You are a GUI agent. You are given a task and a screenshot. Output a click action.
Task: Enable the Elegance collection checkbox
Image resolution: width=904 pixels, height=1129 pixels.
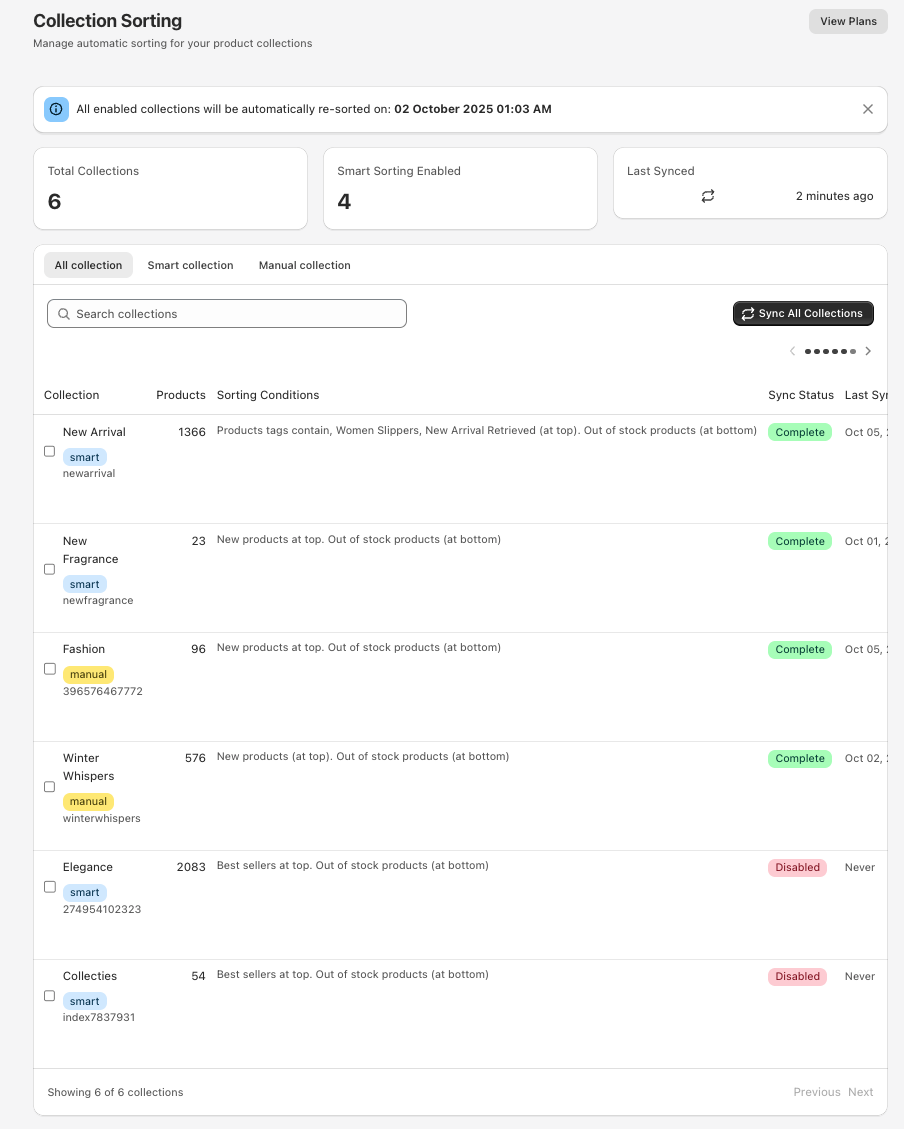pyautogui.click(x=50, y=887)
